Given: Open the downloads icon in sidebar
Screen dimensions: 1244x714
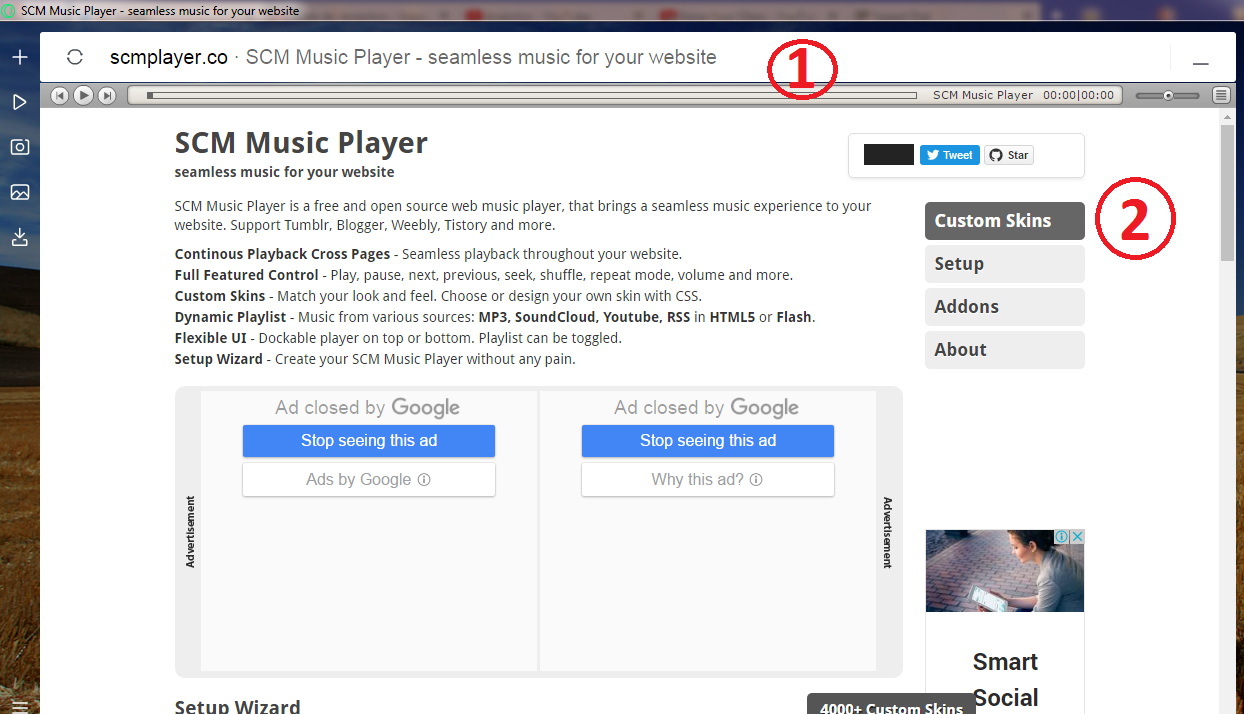Looking at the screenshot, I should pos(19,237).
